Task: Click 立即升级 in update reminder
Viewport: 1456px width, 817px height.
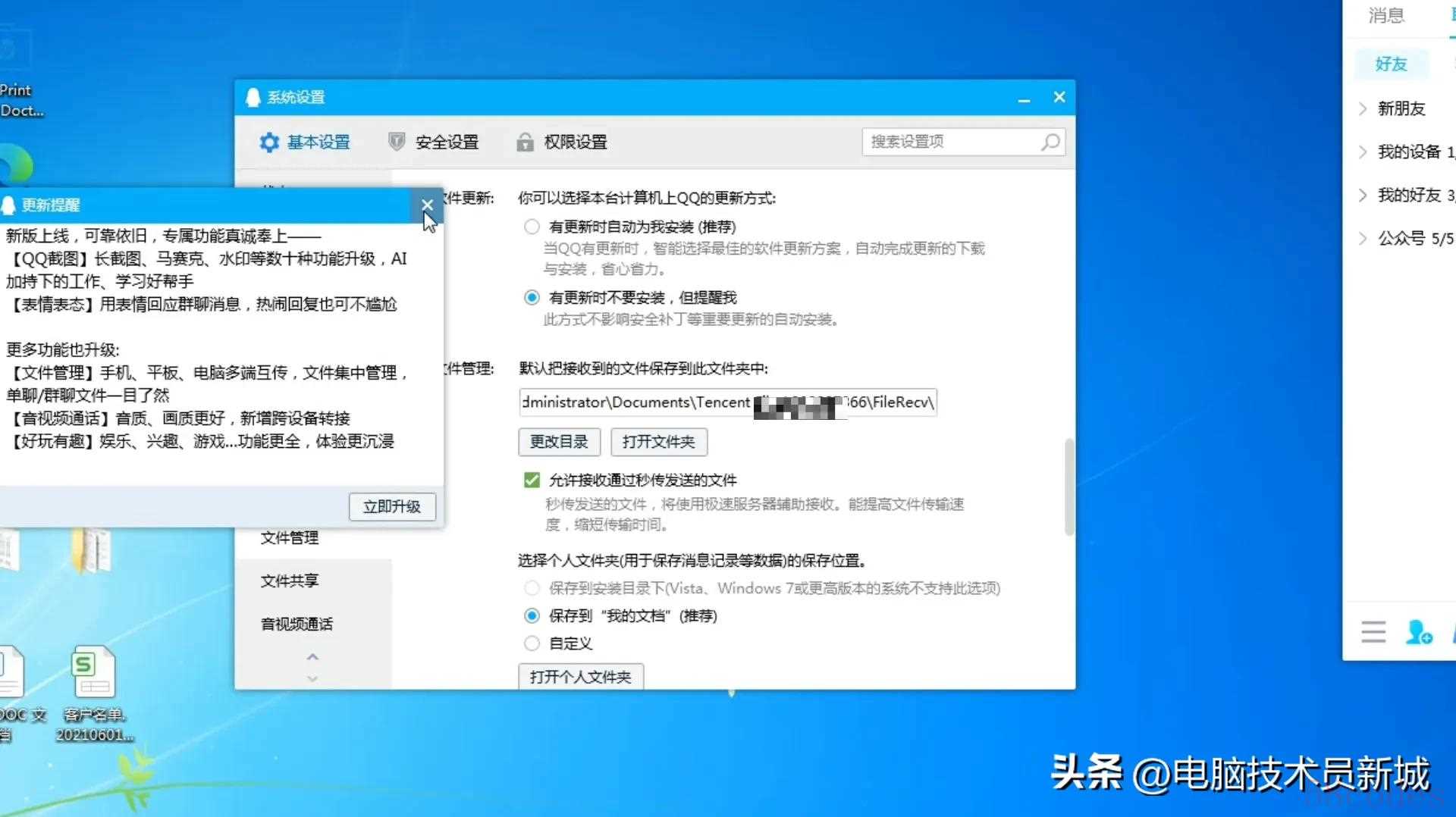Action: [x=392, y=506]
